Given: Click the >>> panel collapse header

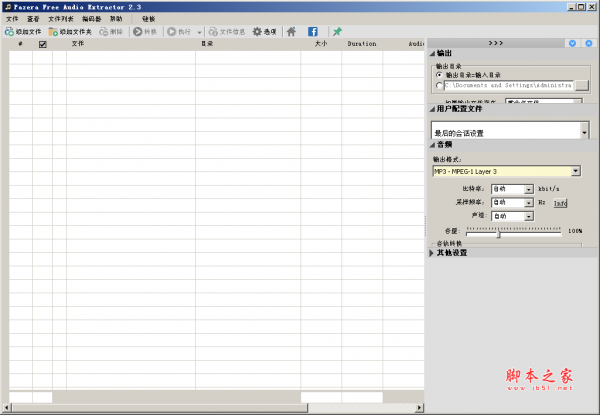Looking at the screenshot, I should 496,43.
